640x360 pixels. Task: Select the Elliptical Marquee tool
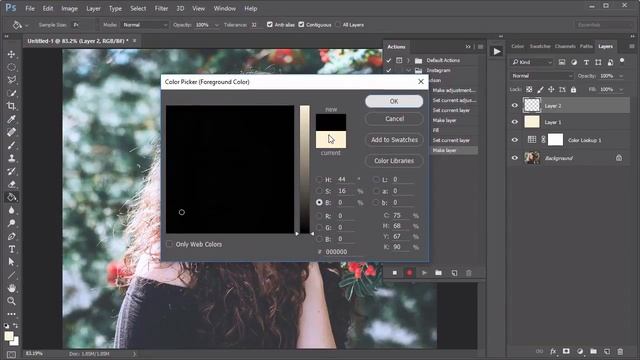point(11,67)
